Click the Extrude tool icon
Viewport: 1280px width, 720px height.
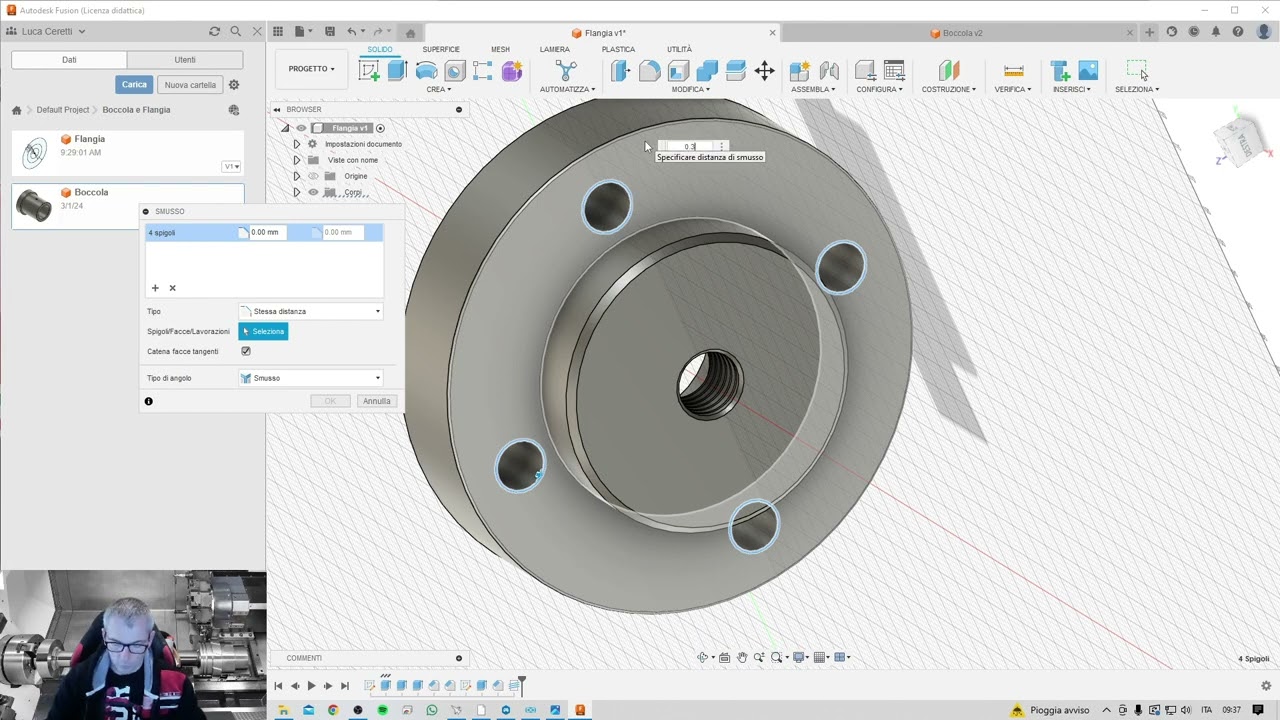397,70
